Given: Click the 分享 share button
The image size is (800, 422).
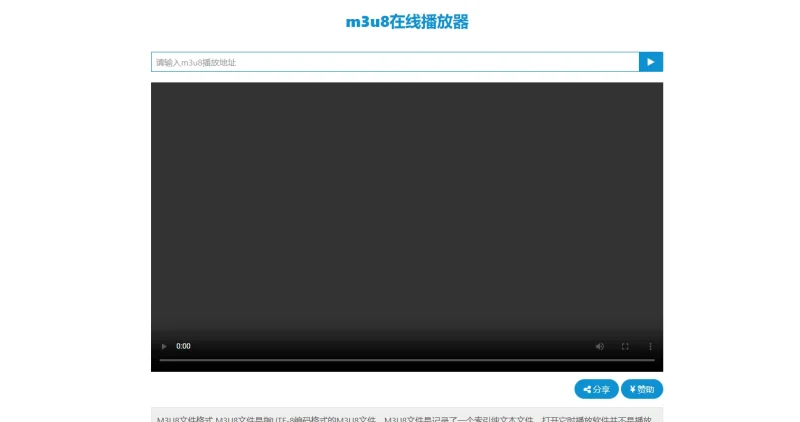Looking at the screenshot, I should [596, 389].
